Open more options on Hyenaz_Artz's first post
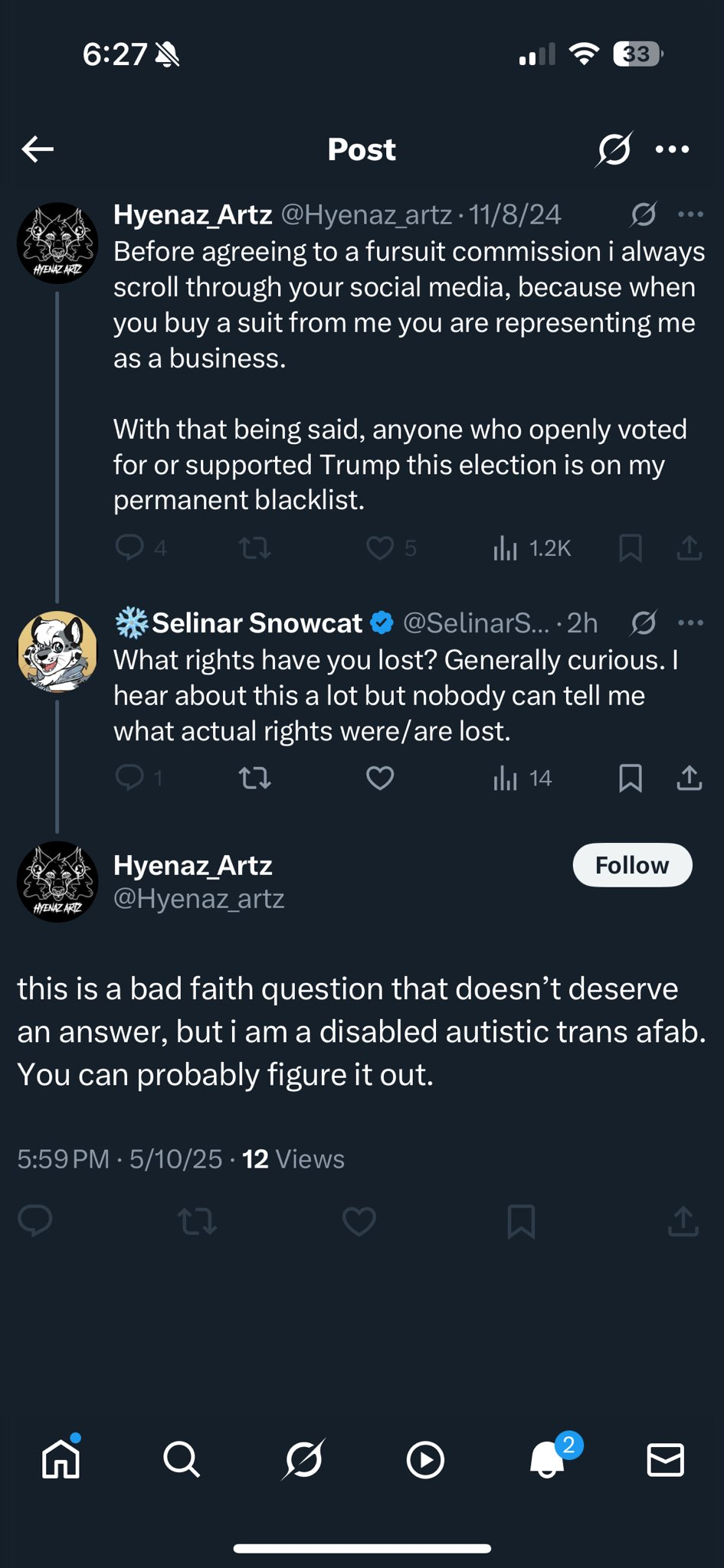724x1568 pixels. pos(690,215)
